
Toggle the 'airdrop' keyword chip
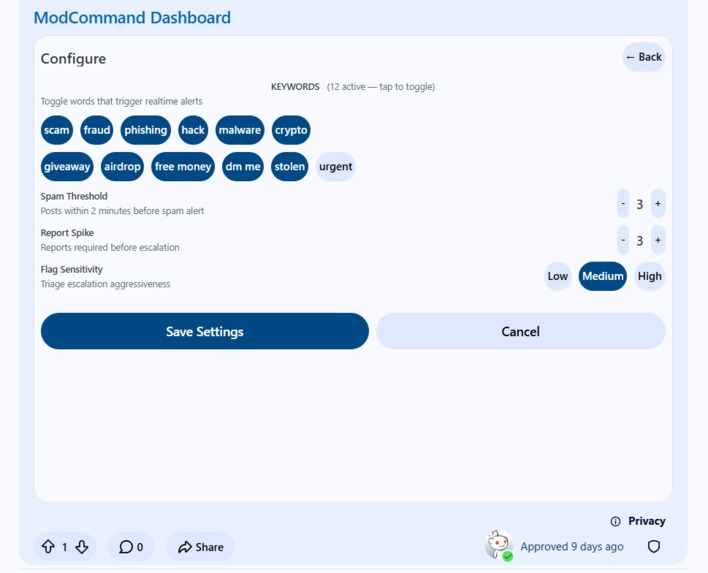click(x=122, y=167)
